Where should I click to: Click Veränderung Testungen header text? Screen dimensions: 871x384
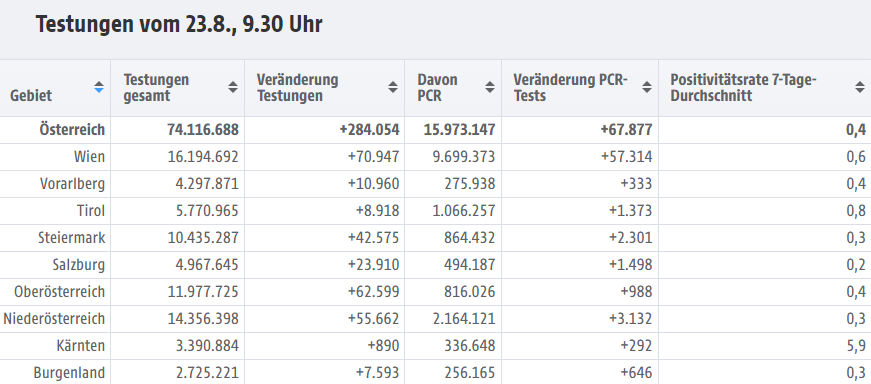click(297, 88)
